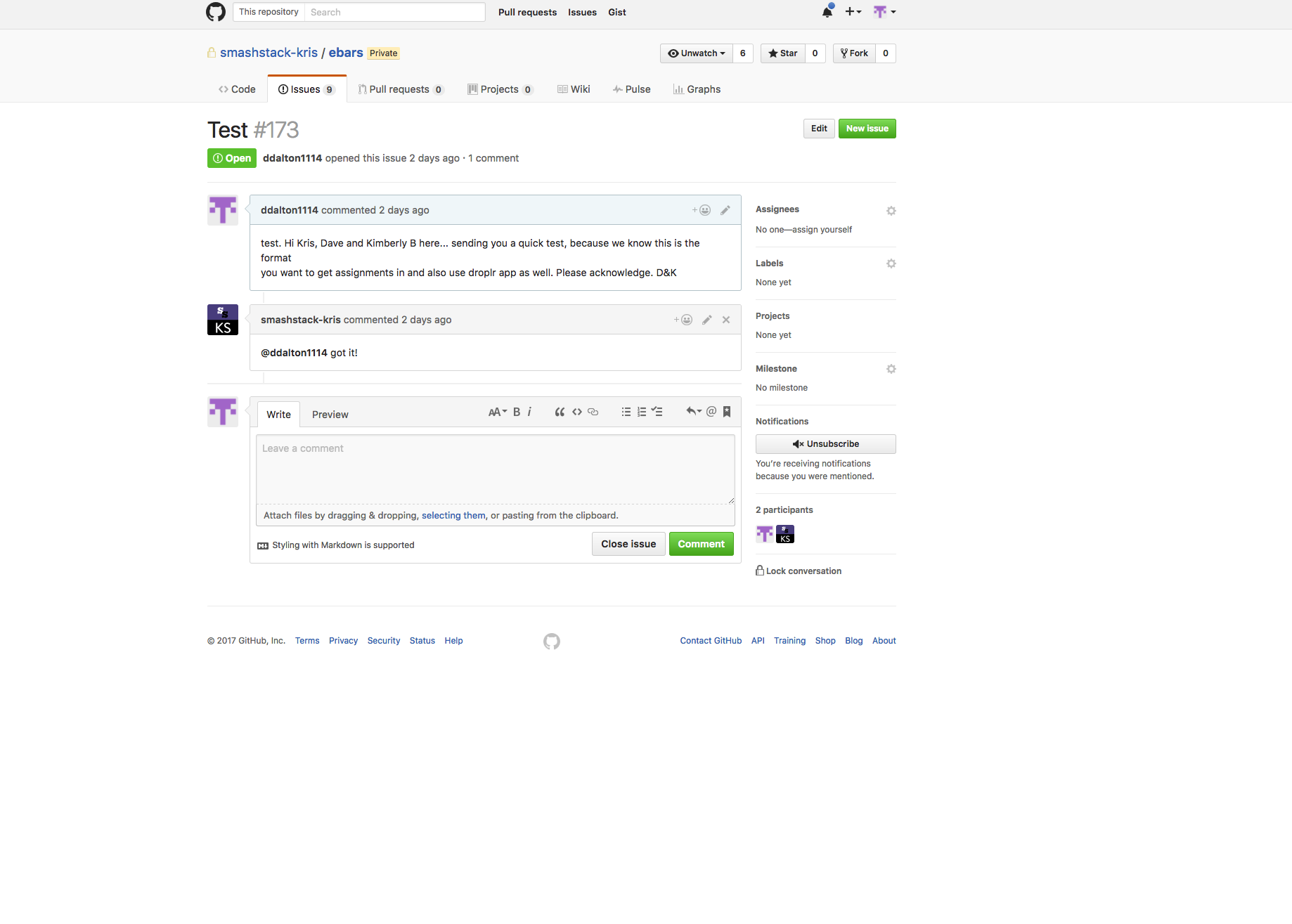Select the Preview tab
This screenshot has width=1292, height=924.
coord(330,415)
